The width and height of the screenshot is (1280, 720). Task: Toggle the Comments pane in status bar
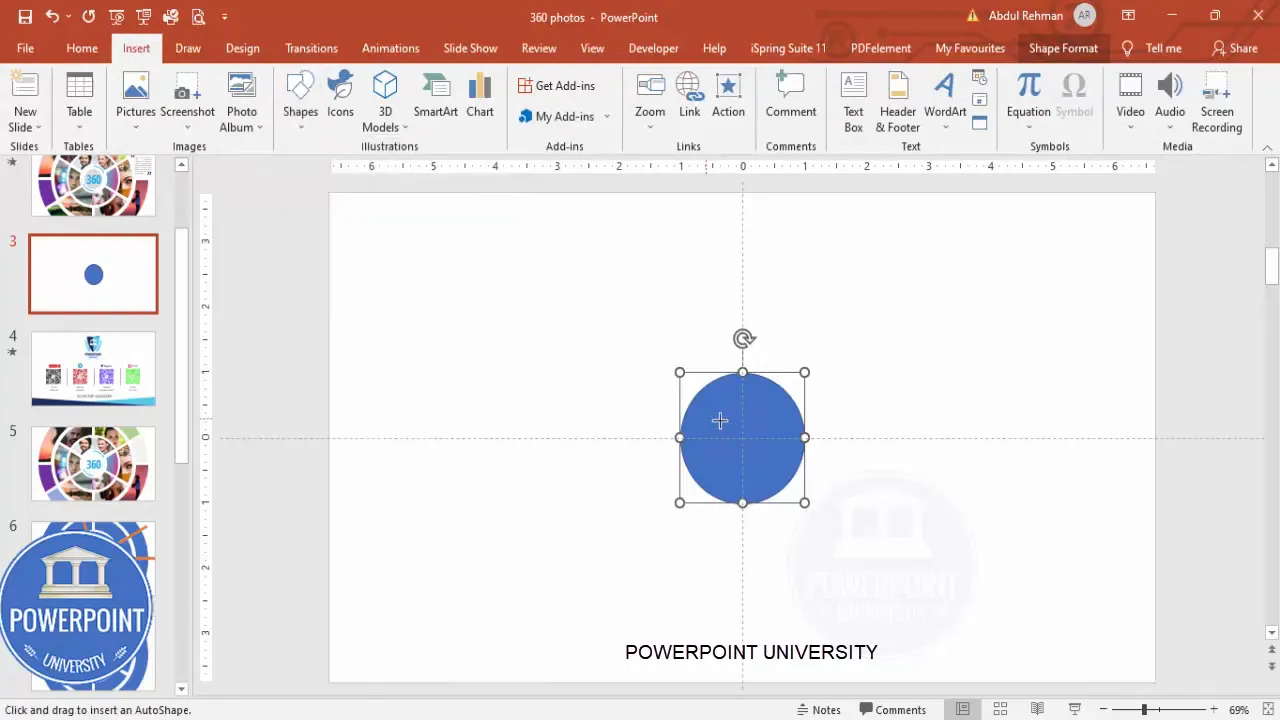[x=892, y=710]
